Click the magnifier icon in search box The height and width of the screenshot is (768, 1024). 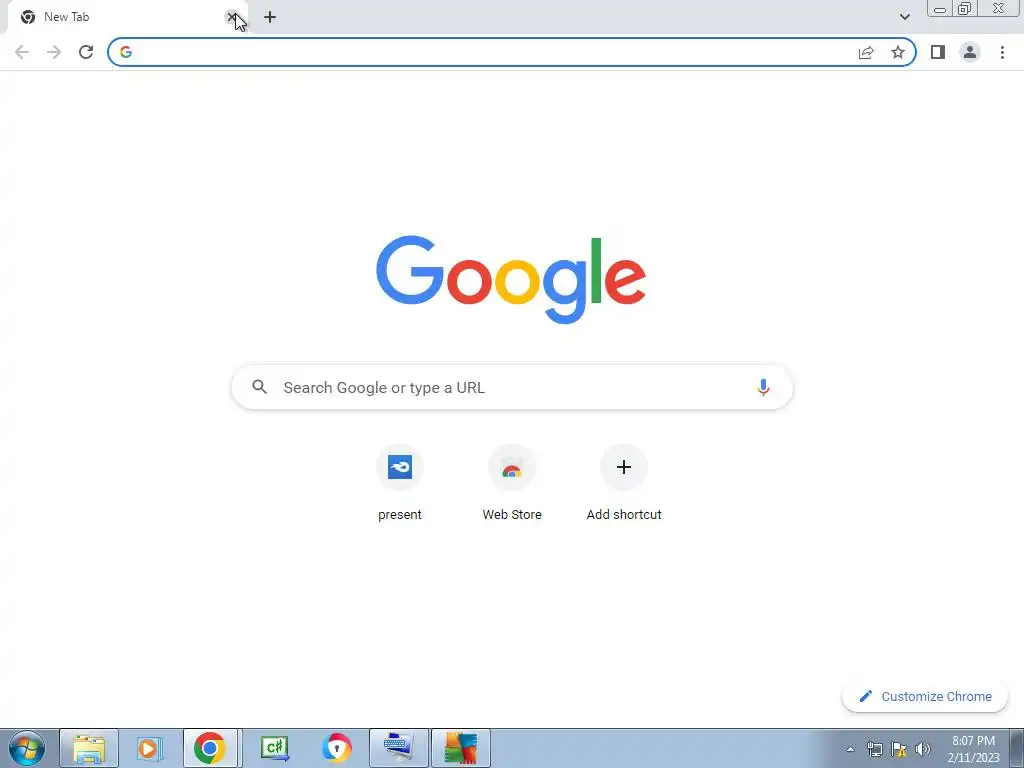click(x=259, y=387)
